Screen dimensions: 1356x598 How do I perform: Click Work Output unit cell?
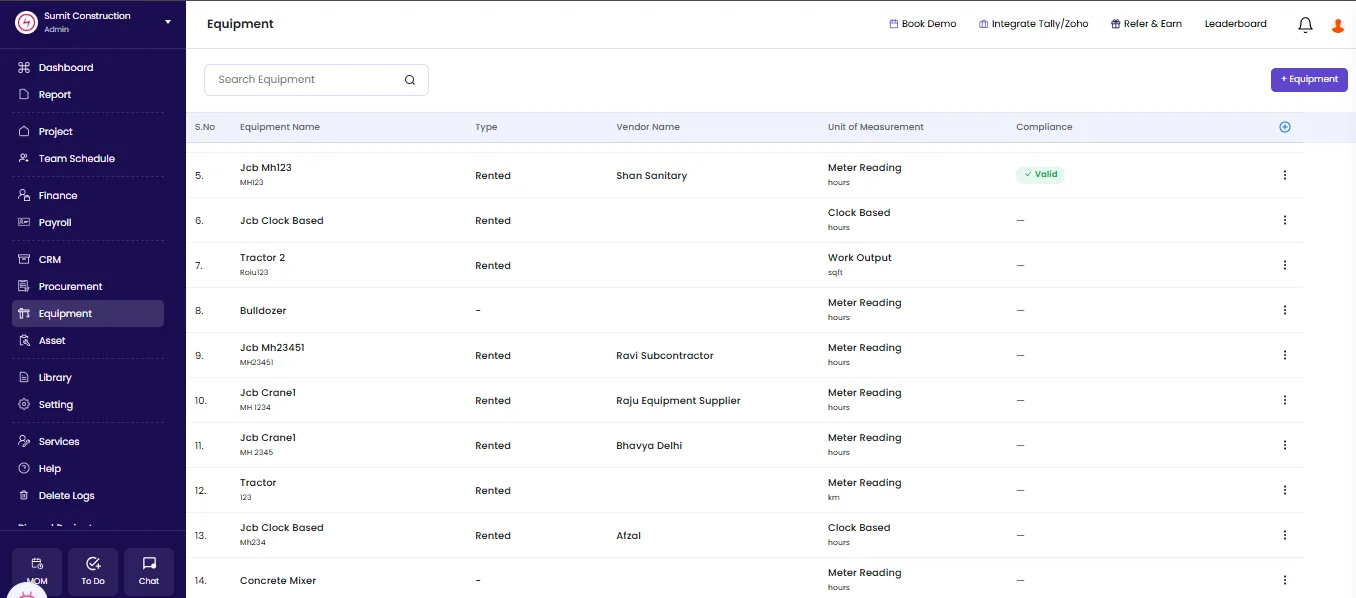[860, 258]
